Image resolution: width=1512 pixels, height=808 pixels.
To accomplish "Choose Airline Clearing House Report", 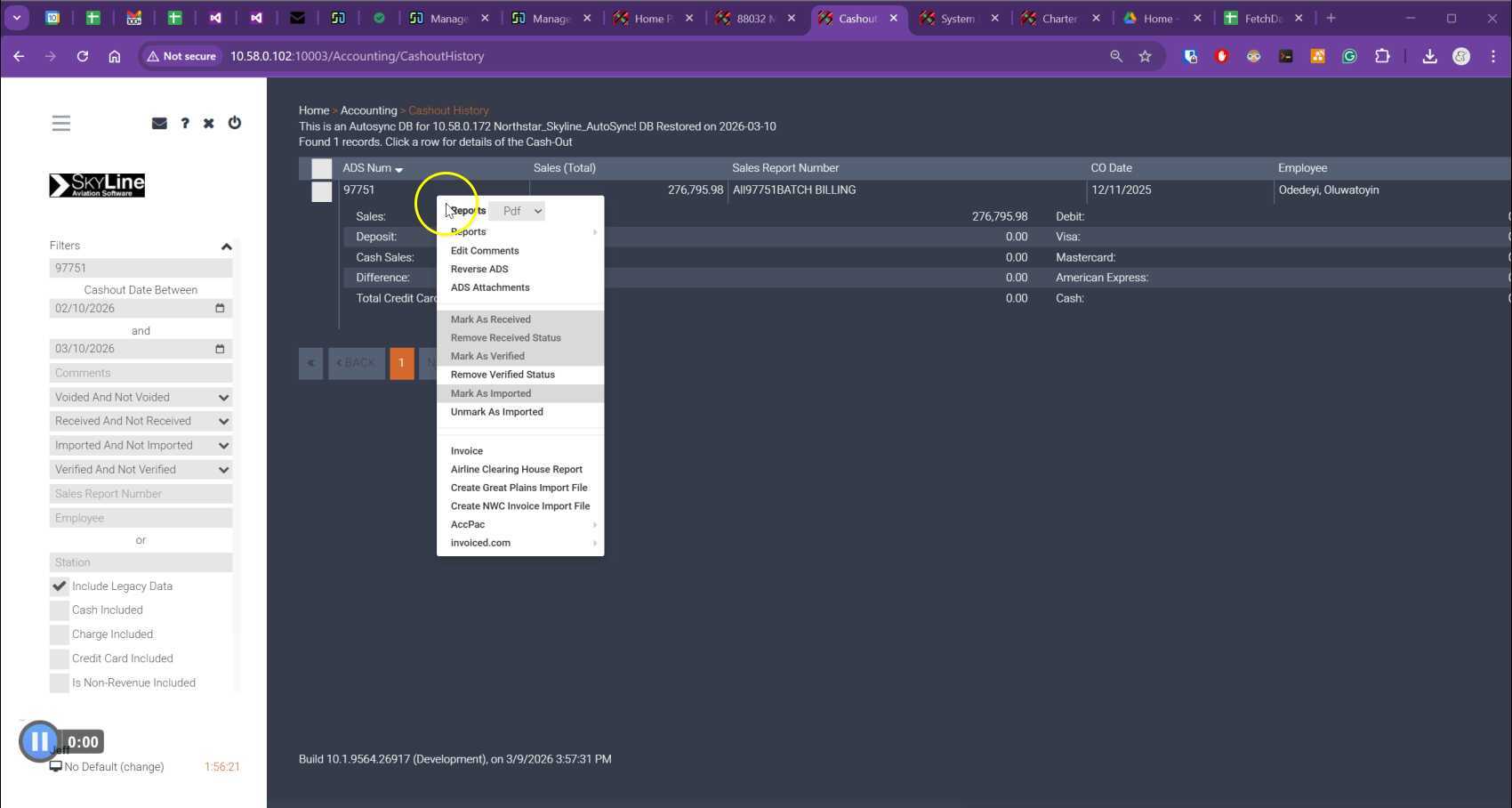I will 516,469.
